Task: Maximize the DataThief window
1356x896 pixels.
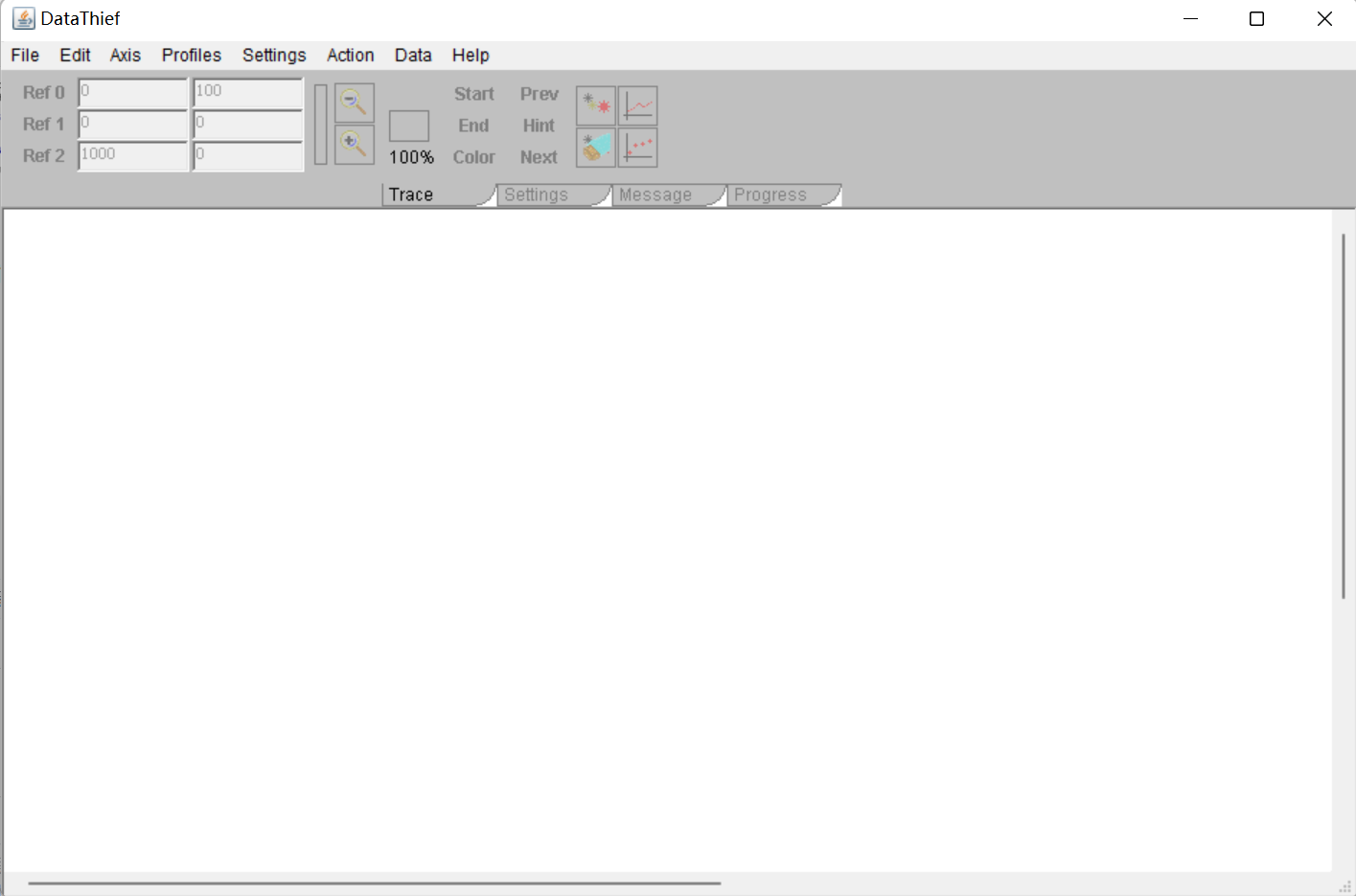Action: tap(1257, 19)
